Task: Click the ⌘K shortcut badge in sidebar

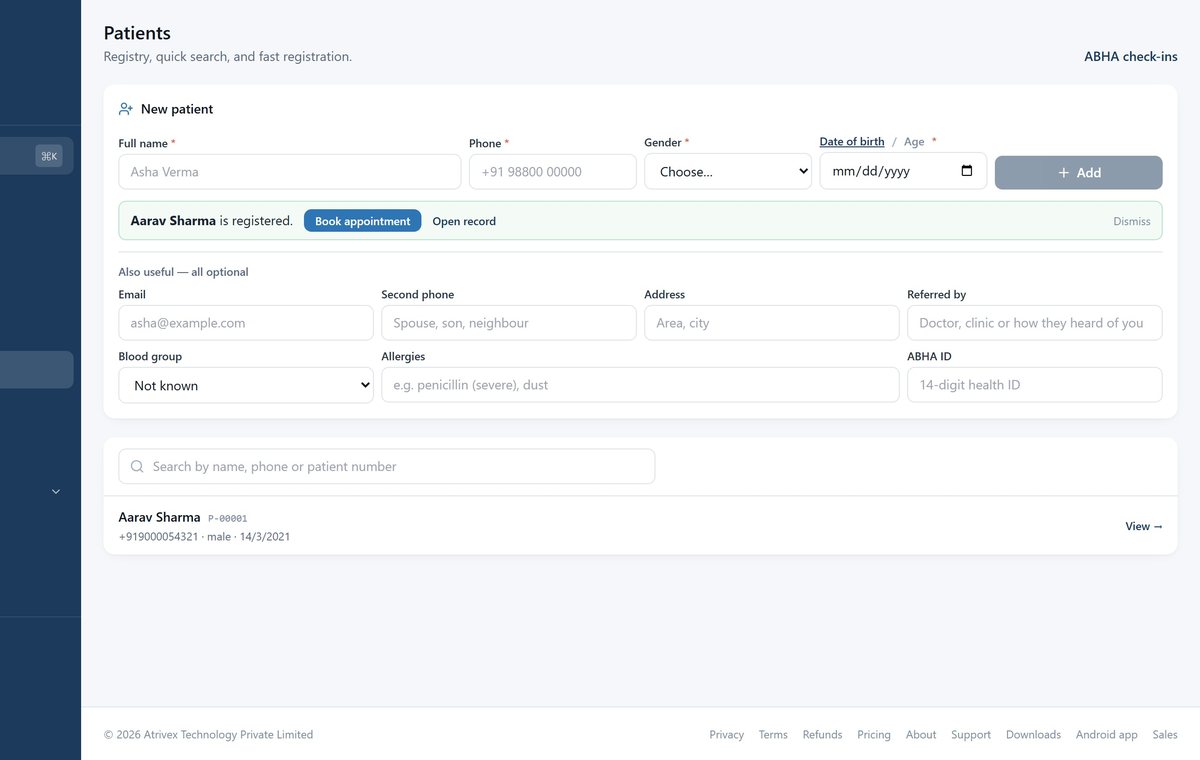Action: click(49, 156)
